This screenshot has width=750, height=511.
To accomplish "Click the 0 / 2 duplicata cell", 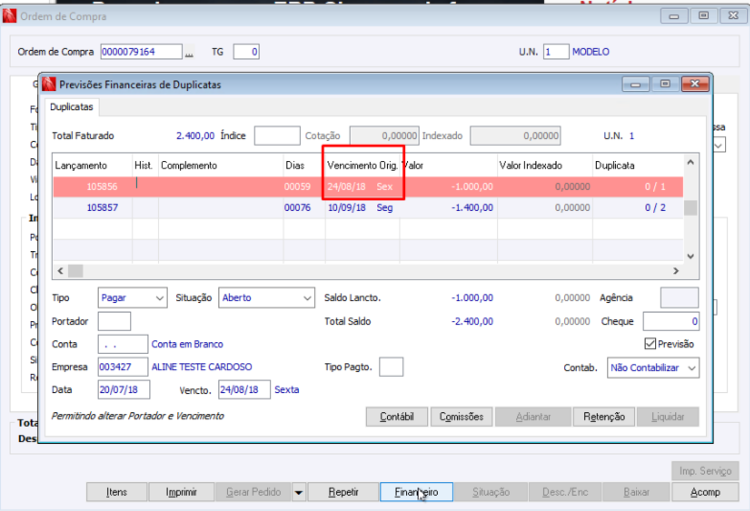I will tap(638, 208).
